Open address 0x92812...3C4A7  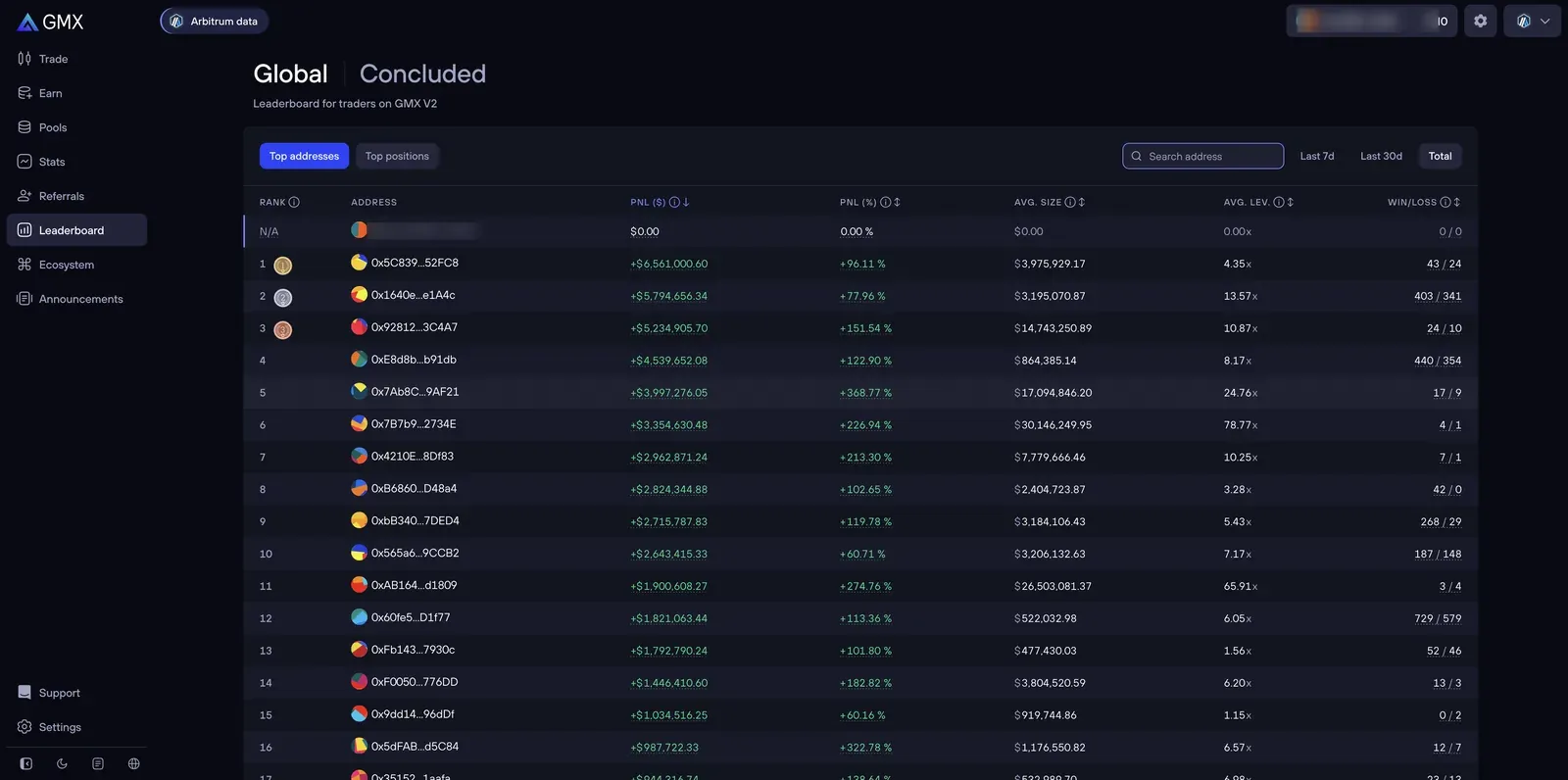tap(415, 327)
